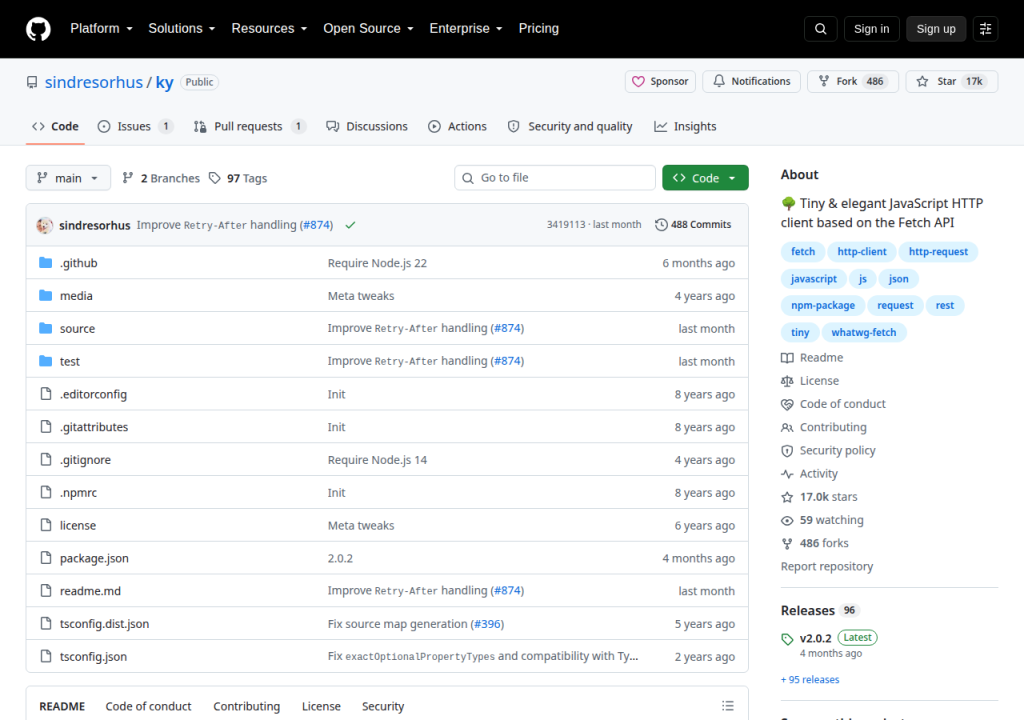
Task: Star the ky repository
Action: tap(952, 82)
